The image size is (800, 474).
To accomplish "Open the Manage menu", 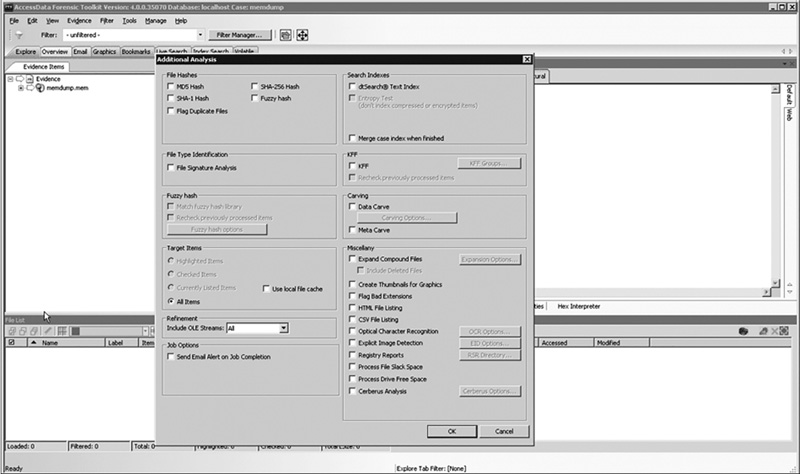I will coord(156,21).
